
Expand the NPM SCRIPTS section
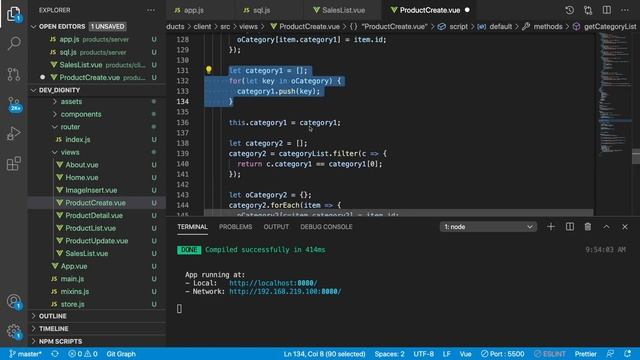tap(97, 341)
